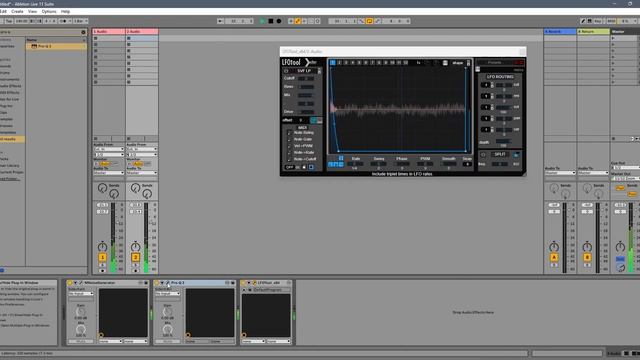Toggle the return B track activator

pyautogui.click(x=587, y=257)
